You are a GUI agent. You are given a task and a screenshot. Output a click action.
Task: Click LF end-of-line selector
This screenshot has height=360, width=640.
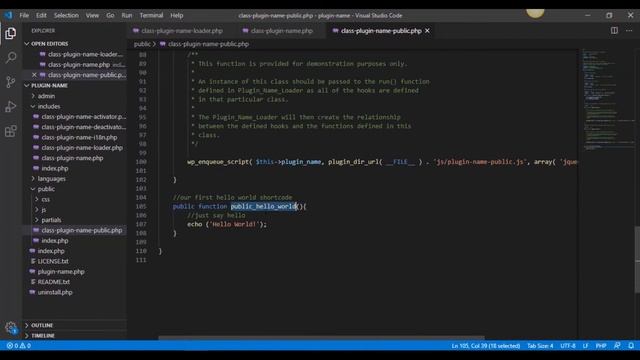585,346
